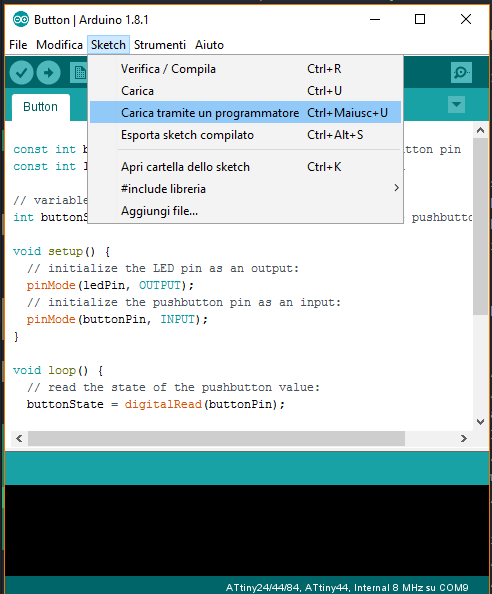
Task: Choose Verifica / Compila menu entry
Action: 246,69
